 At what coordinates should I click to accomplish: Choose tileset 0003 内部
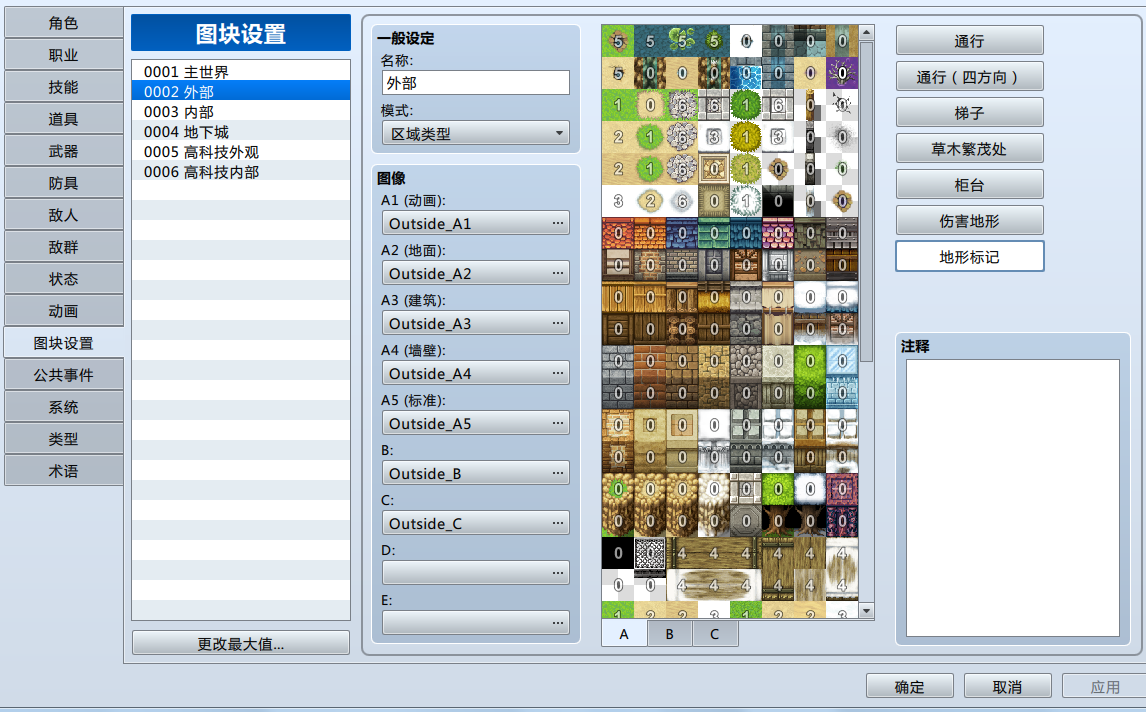point(240,112)
